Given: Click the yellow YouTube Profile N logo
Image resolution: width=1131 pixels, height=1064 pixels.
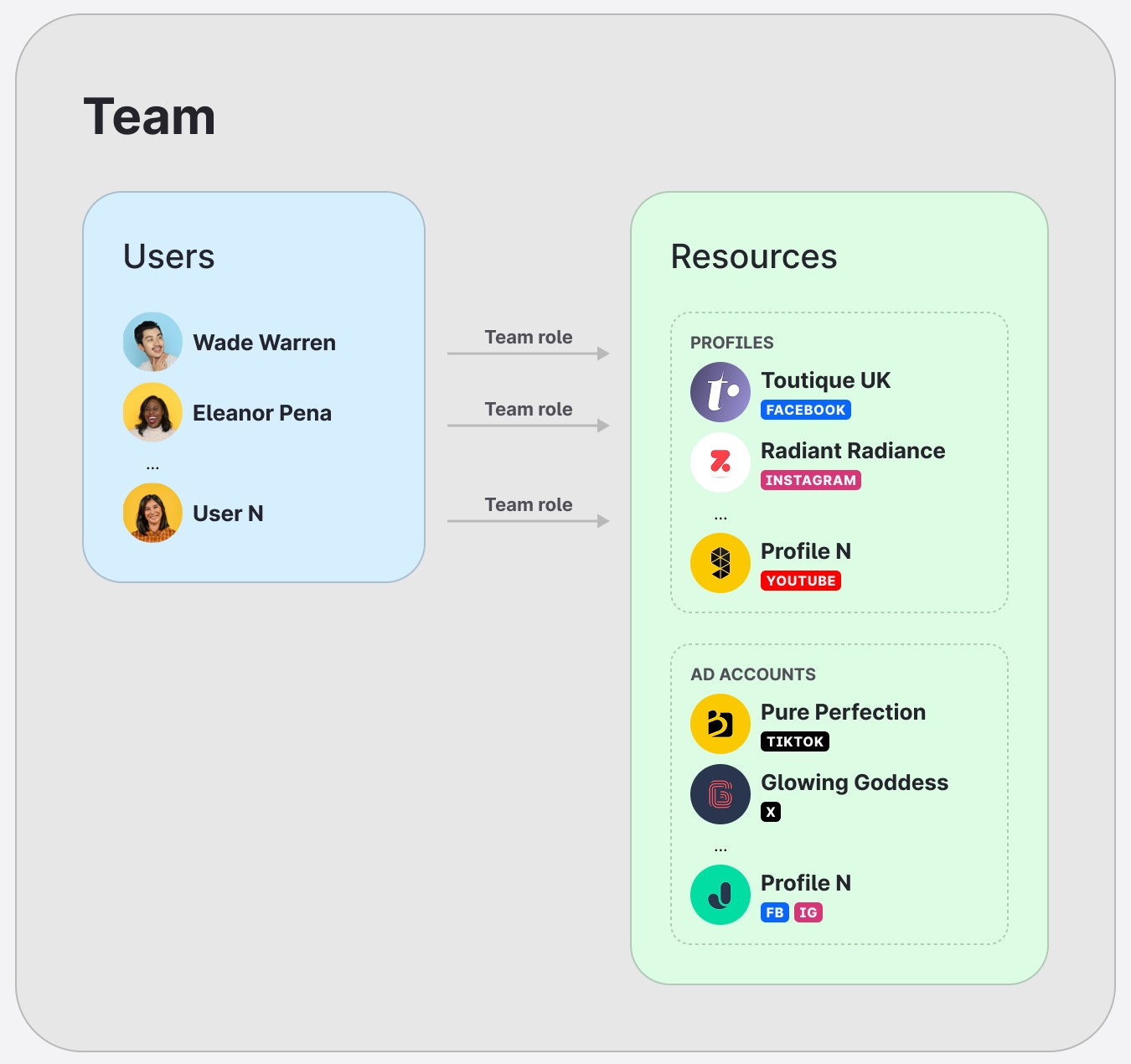Looking at the screenshot, I should (720, 563).
